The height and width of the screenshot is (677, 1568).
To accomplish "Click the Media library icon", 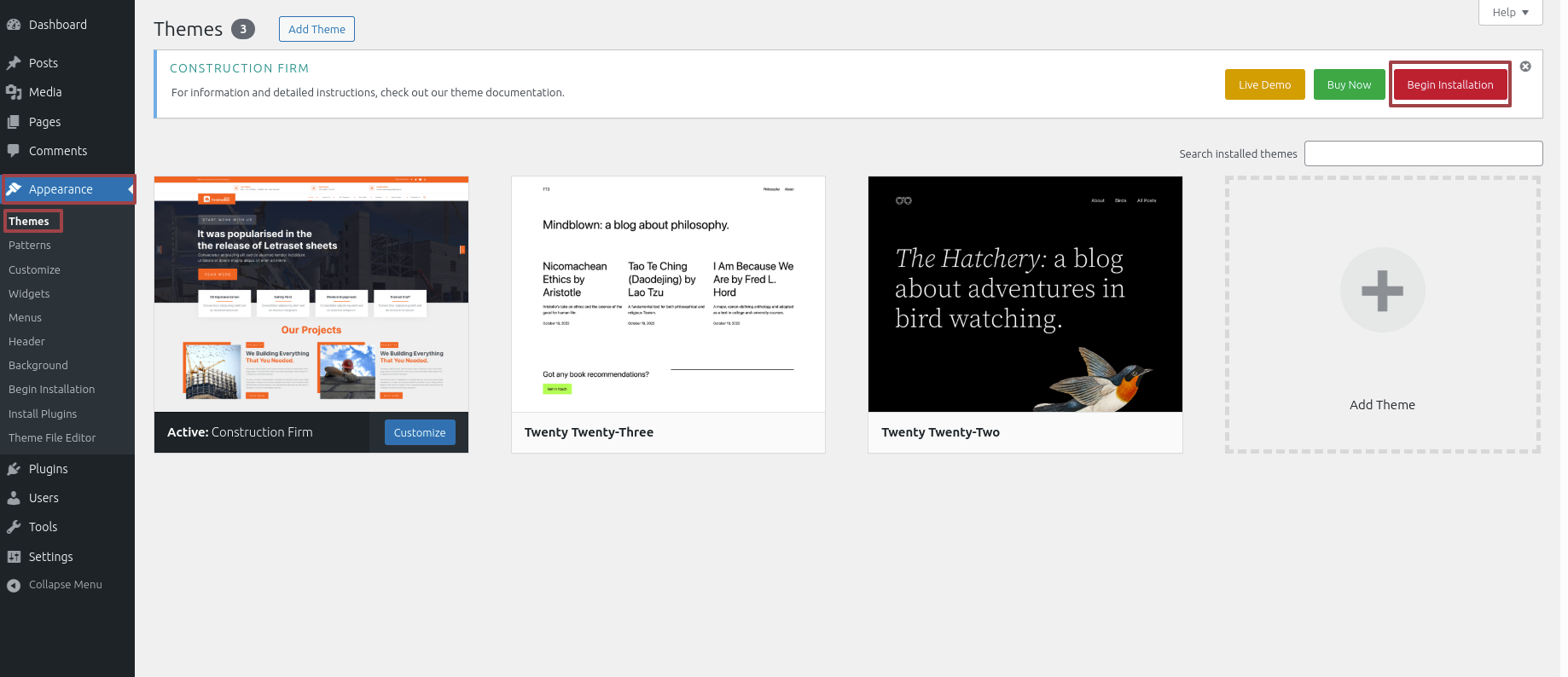I will pyautogui.click(x=14, y=92).
